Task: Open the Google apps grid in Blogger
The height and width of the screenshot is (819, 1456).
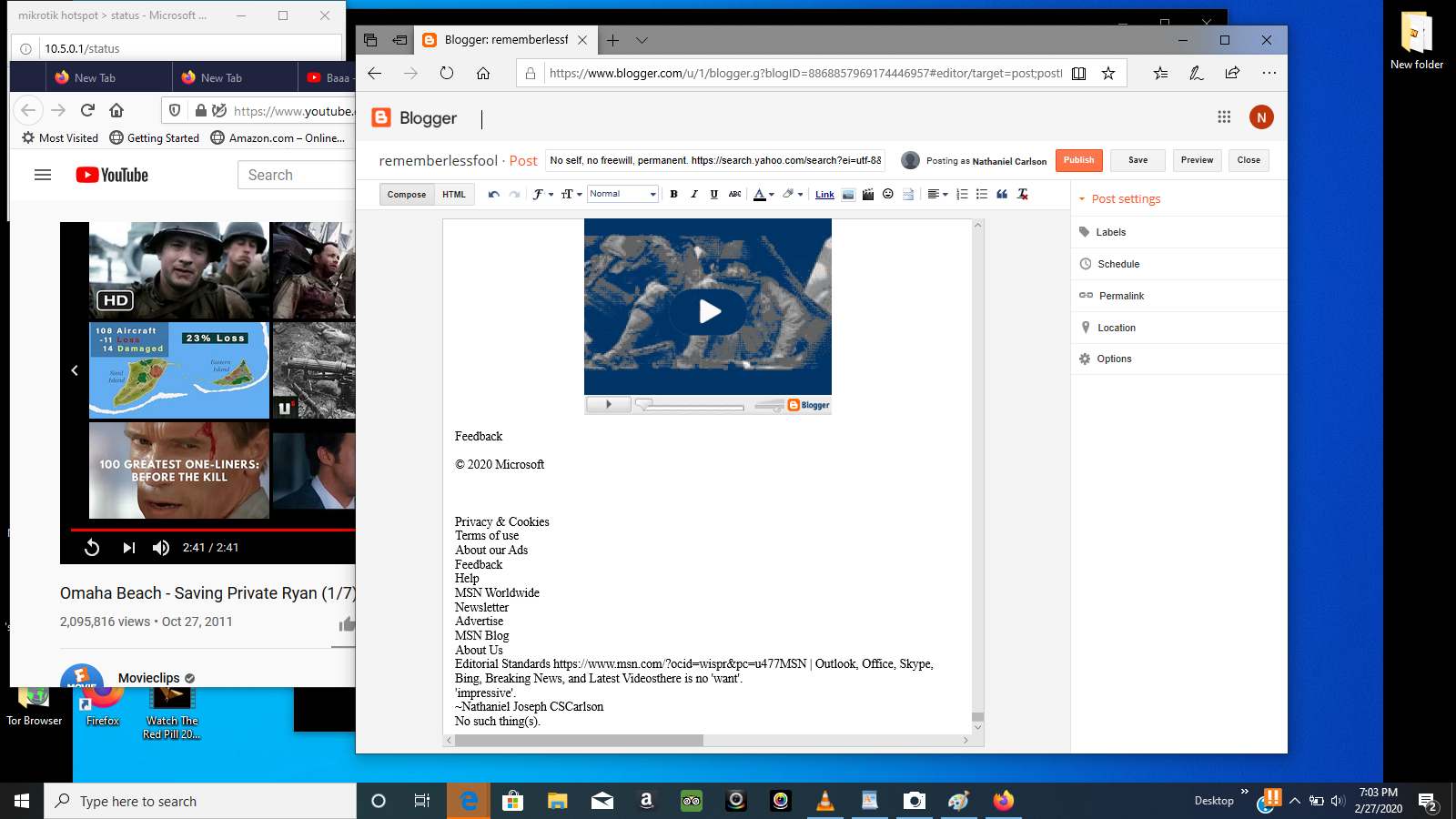Action: click(x=1224, y=116)
